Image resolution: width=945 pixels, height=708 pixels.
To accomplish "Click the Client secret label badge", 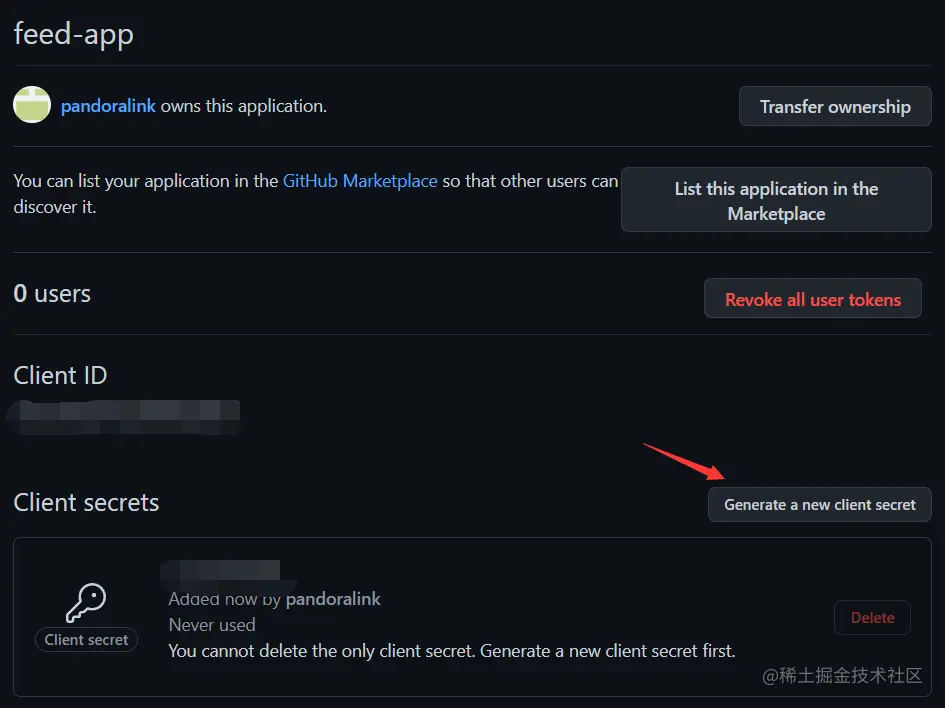I will [x=86, y=640].
